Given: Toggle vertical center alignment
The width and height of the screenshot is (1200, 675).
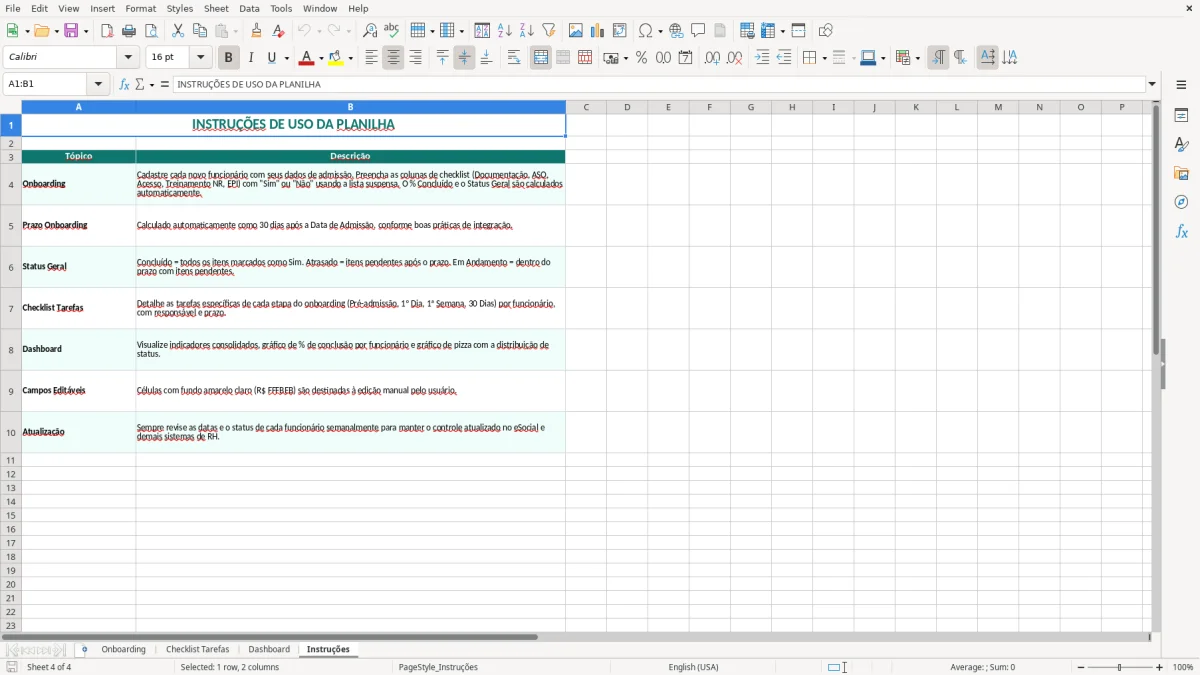Looking at the screenshot, I should (464, 58).
